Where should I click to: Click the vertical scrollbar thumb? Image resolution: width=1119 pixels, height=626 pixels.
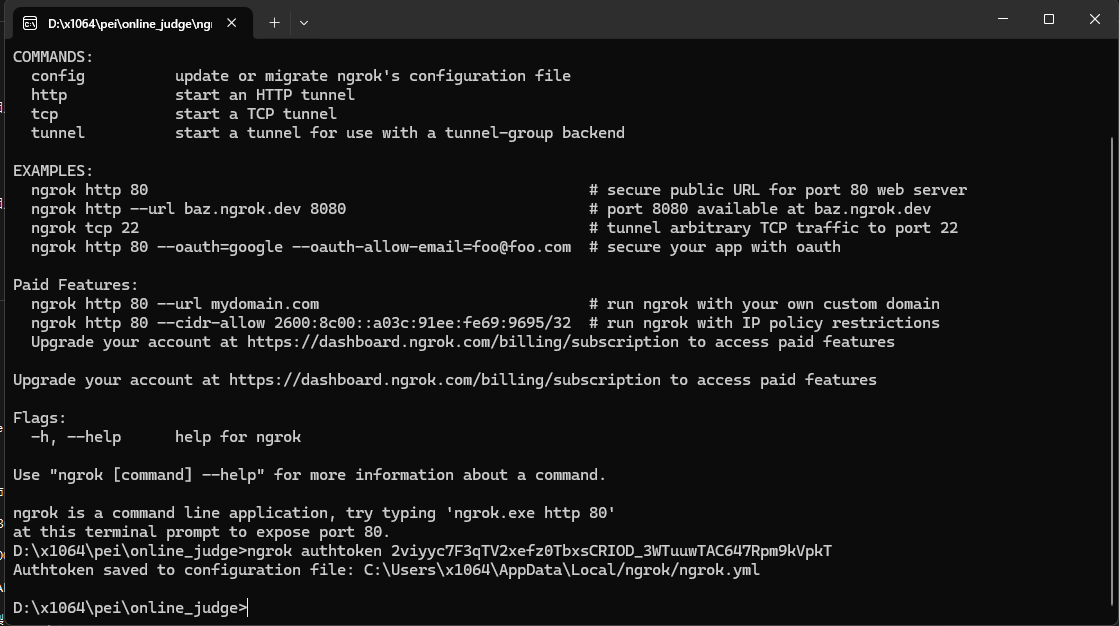1113,371
